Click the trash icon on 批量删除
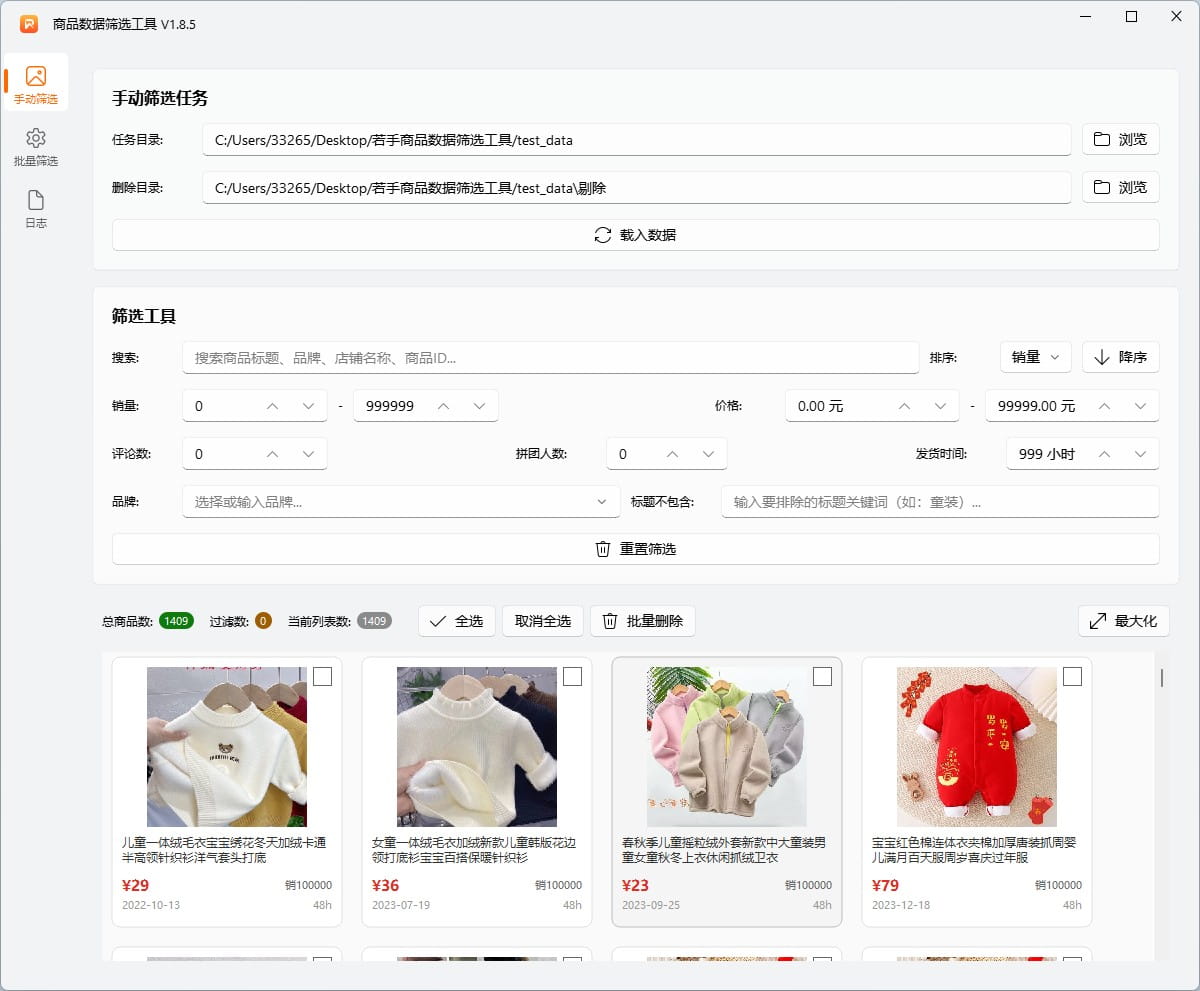The image size is (1200, 991). click(x=611, y=620)
